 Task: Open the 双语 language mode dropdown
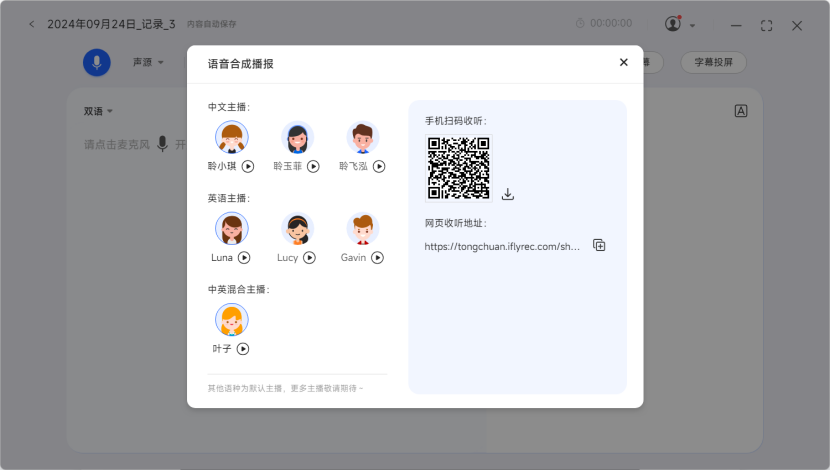click(98, 111)
